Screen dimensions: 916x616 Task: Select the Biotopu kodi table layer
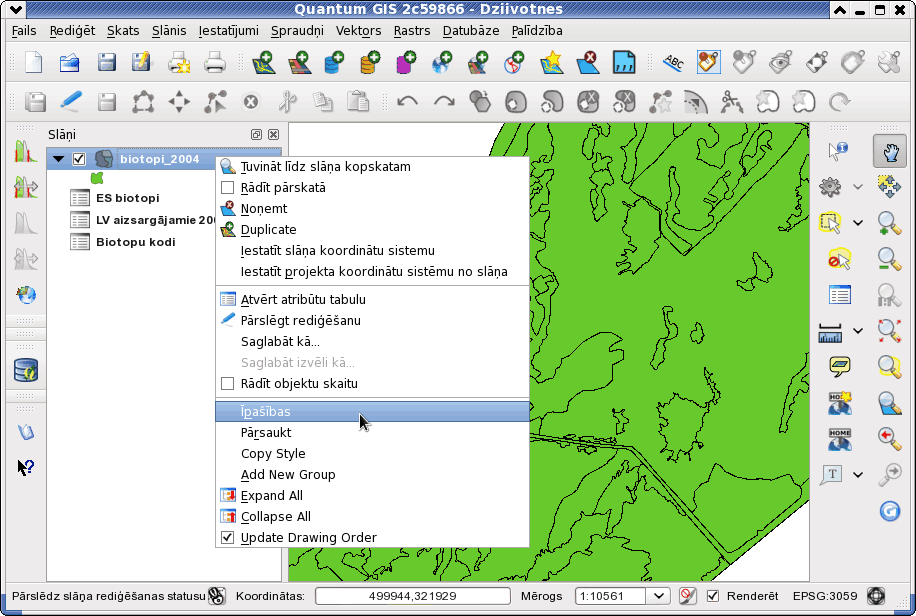[x=136, y=242]
